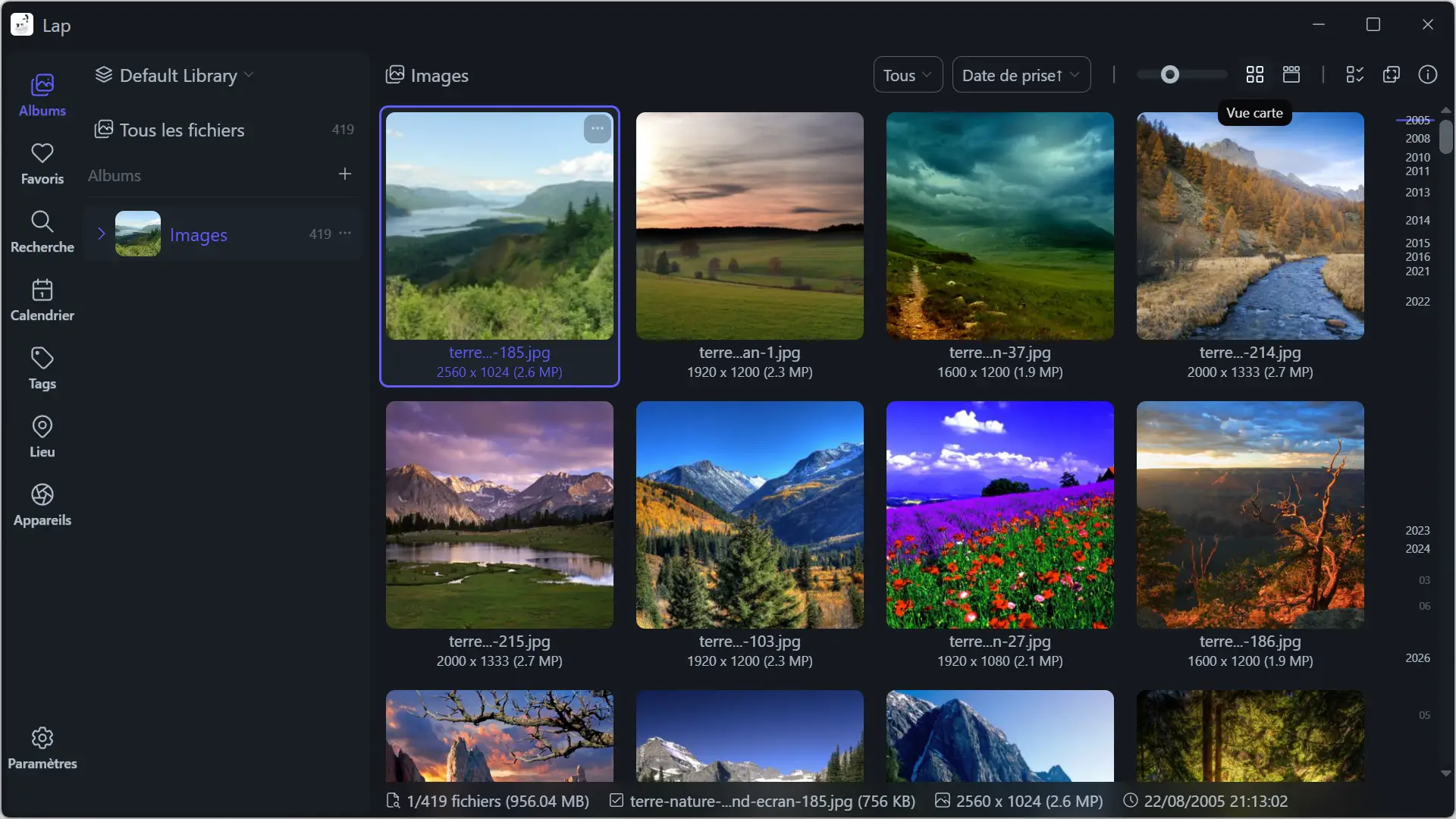This screenshot has width=1456, height=819.
Task: Jump to year 2014 on the timeline
Action: (x=1417, y=220)
